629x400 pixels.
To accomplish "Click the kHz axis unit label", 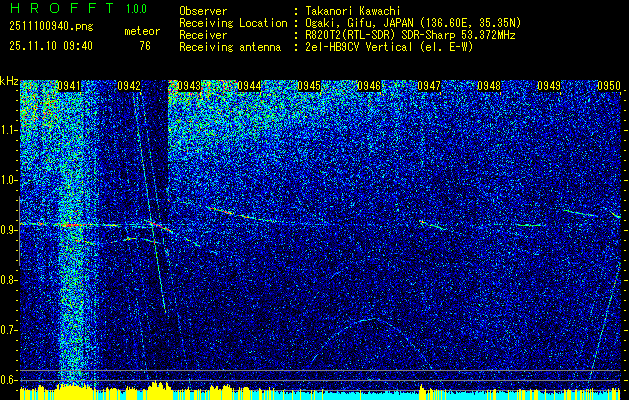I will tap(9, 81).
